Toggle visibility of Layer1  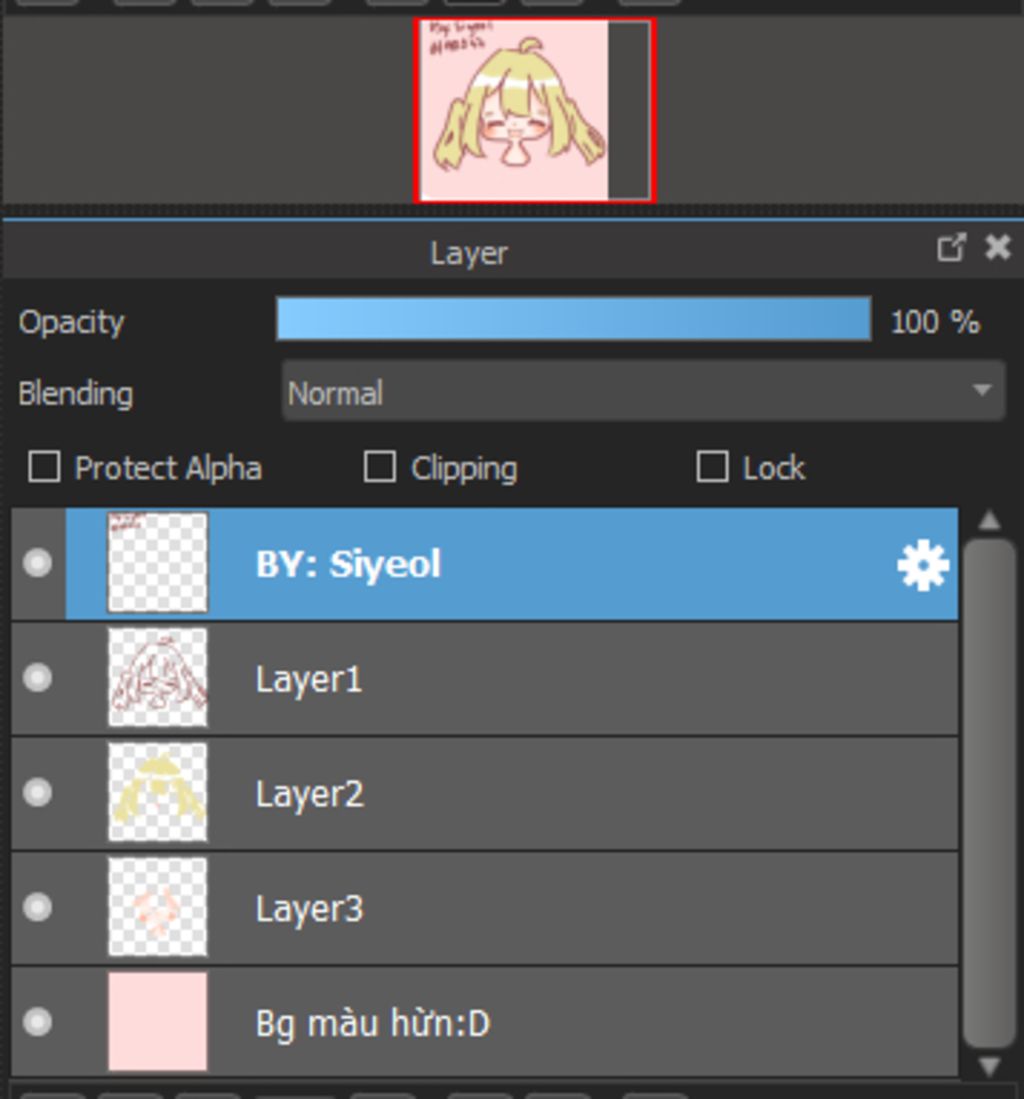37,678
